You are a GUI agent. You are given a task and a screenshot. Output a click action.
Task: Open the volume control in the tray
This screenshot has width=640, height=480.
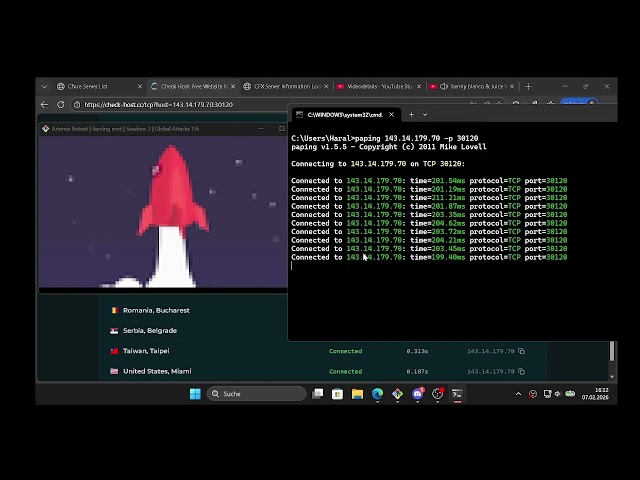pos(558,394)
